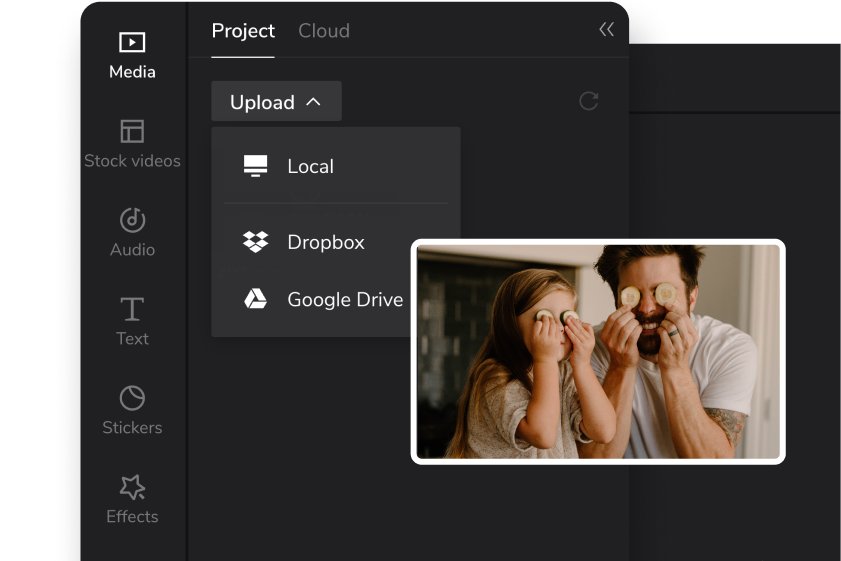
Task: Switch to the Cloud tab
Action: tap(324, 31)
